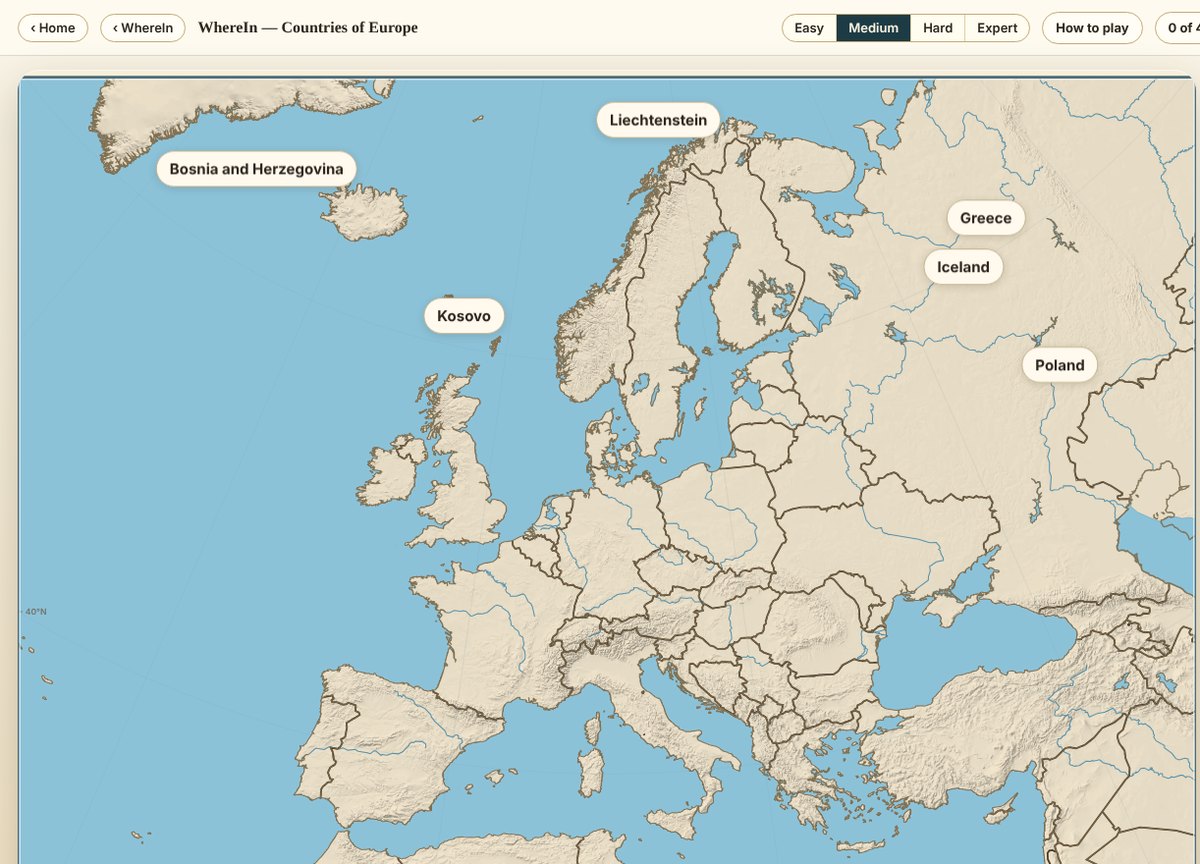Viewport: 1200px width, 864px height.
Task: Click the page title WhereIn — Countries of Europe
Action: (308, 28)
